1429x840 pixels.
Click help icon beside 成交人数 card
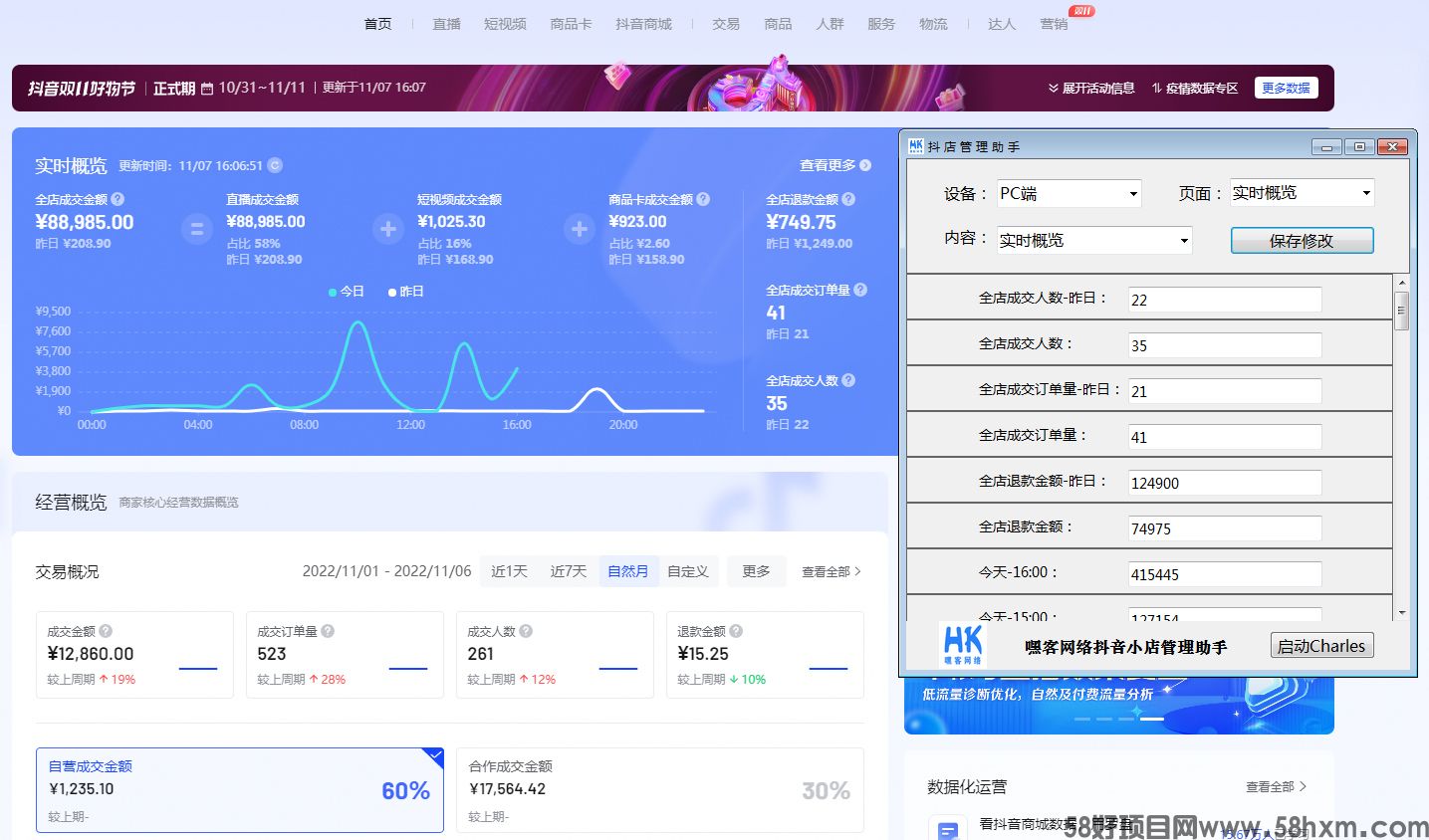pos(526,631)
